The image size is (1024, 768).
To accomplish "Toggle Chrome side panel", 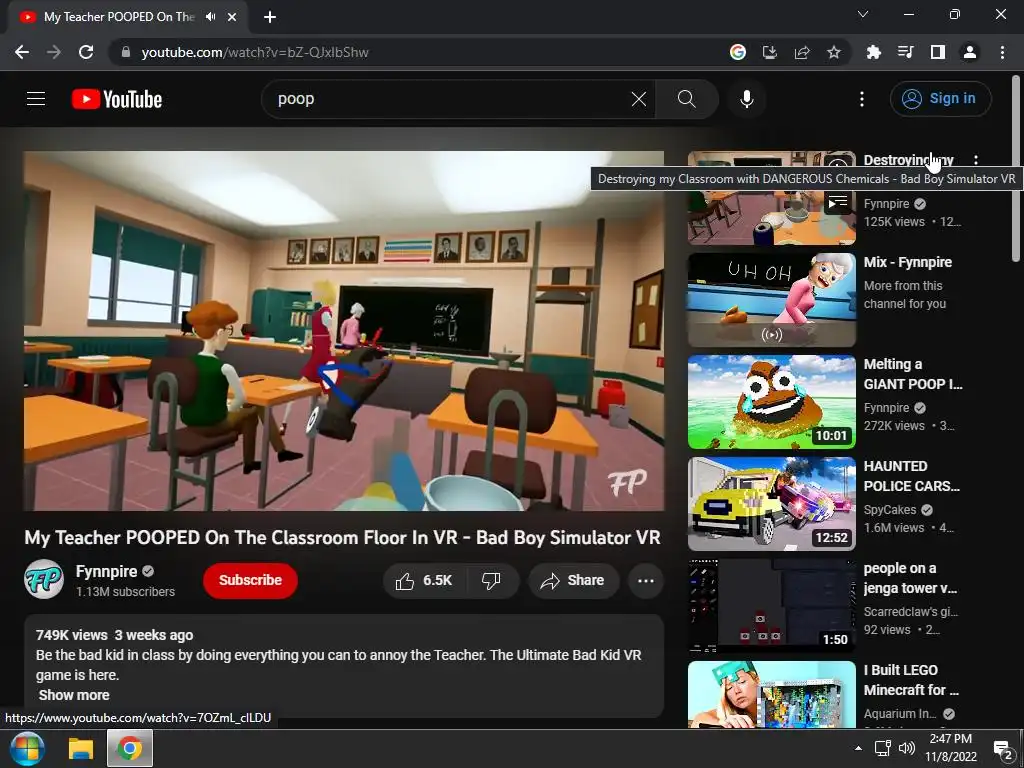I will tap(938, 52).
